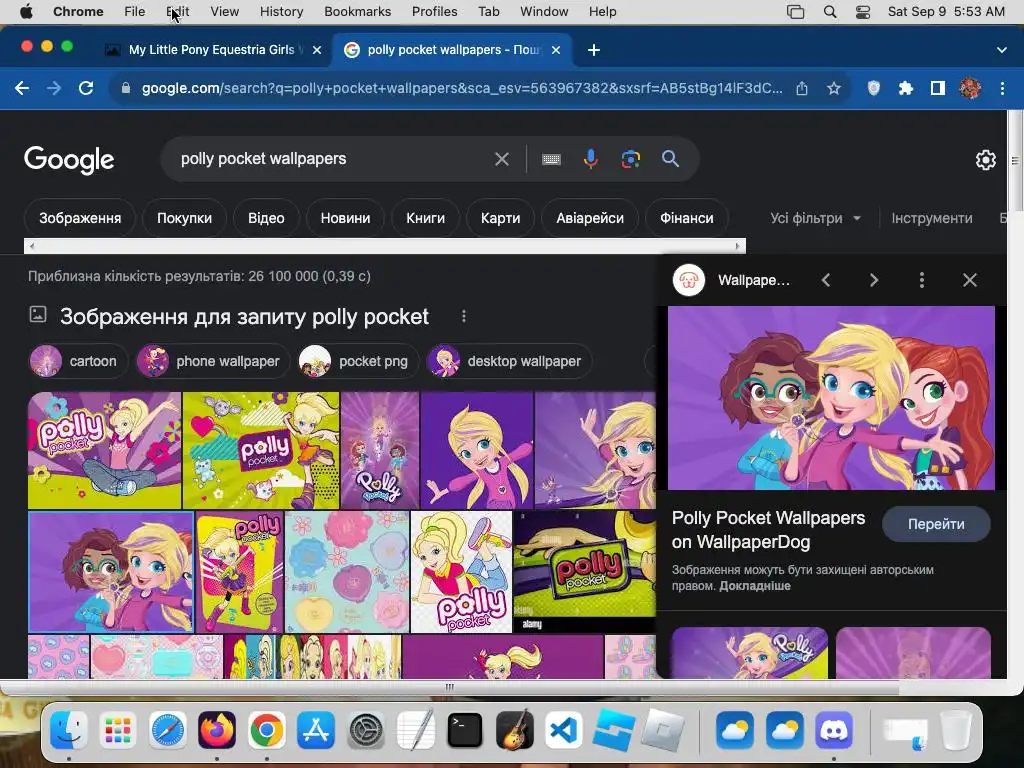This screenshot has width=1024, height=768.
Task: Run search with the magnifying glass icon
Action: tap(670, 159)
